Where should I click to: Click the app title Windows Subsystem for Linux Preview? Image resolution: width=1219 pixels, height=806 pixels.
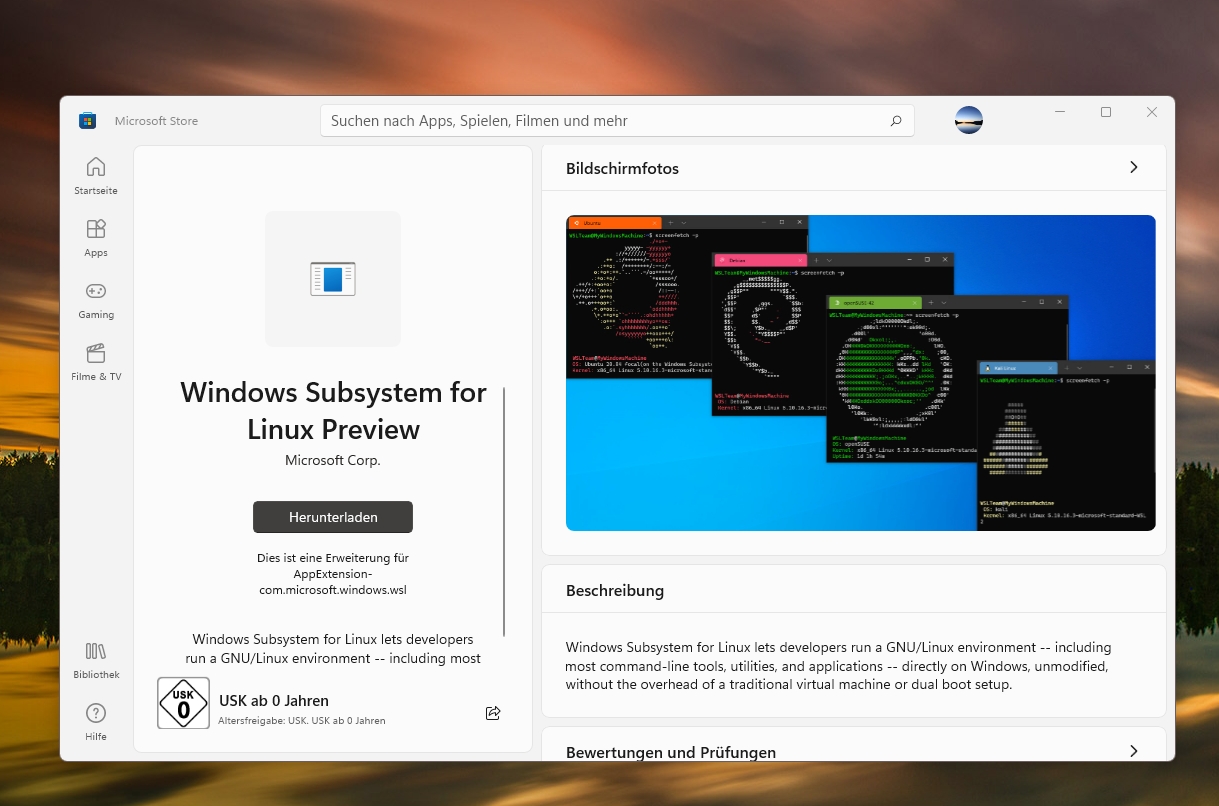point(333,411)
